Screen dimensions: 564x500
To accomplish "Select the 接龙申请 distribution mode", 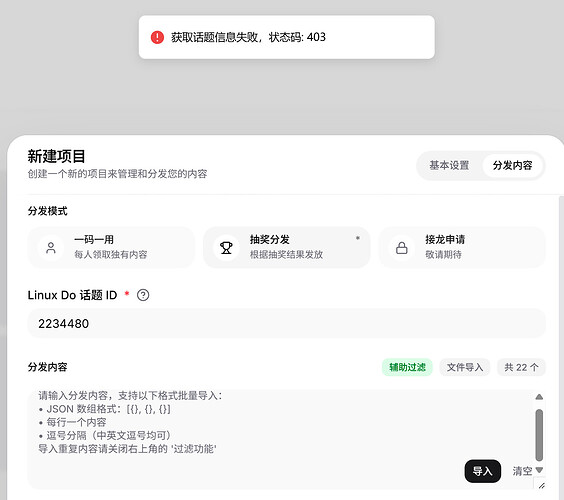I will (x=462, y=247).
